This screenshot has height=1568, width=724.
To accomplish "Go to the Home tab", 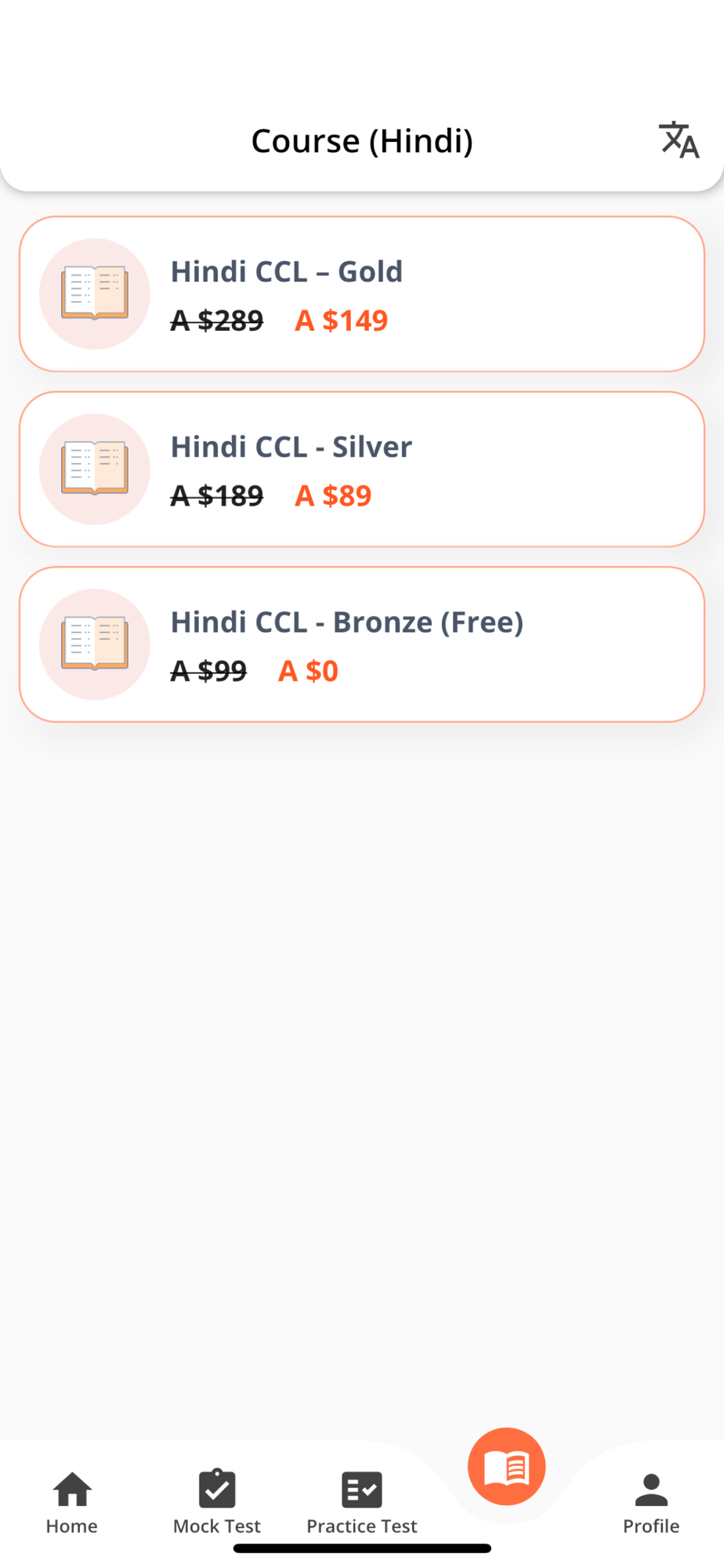I will [x=72, y=1503].
